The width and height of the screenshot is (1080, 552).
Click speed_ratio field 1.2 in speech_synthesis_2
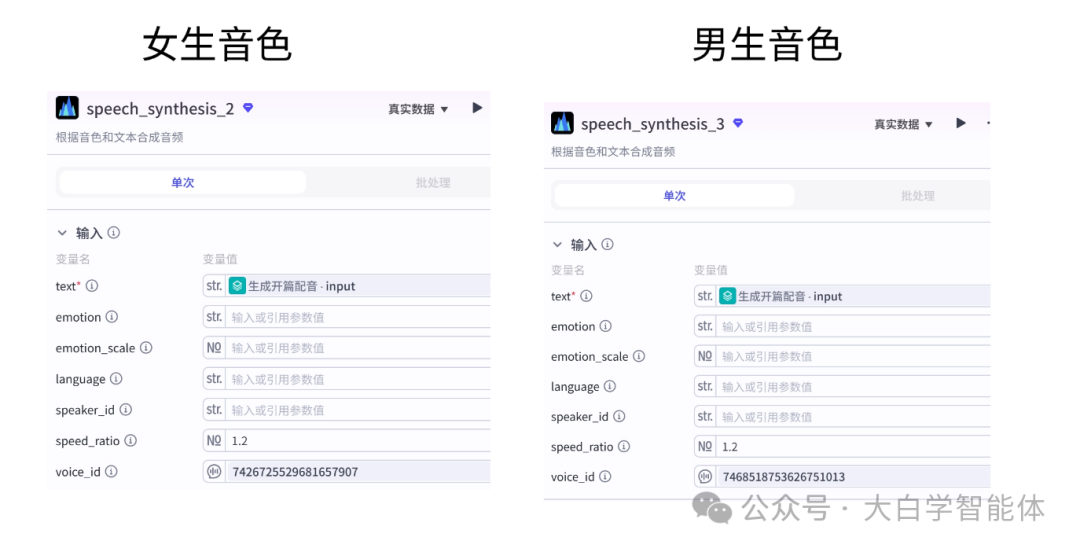358,441
